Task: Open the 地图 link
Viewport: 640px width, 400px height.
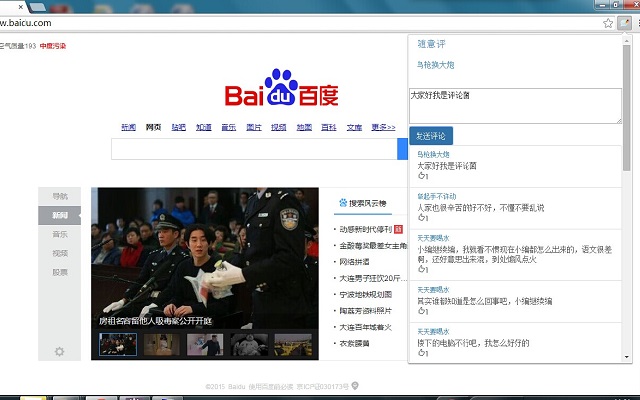Action: pyautogui.click(x=304, y=127)
